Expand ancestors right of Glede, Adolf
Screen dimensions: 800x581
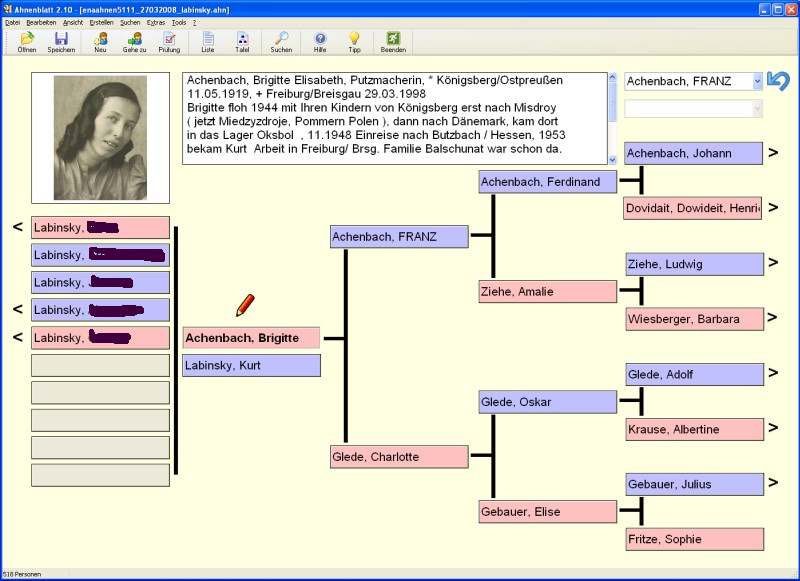pos(773,374)
